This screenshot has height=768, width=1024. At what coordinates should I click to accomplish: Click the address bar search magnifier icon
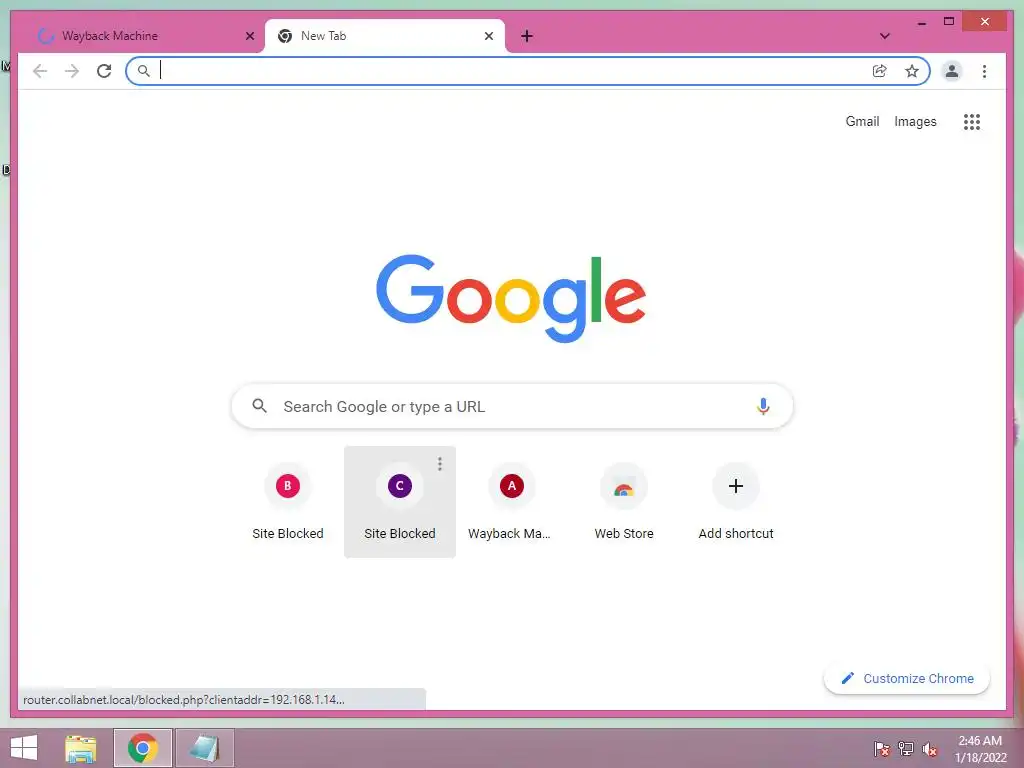pos(144,71)
